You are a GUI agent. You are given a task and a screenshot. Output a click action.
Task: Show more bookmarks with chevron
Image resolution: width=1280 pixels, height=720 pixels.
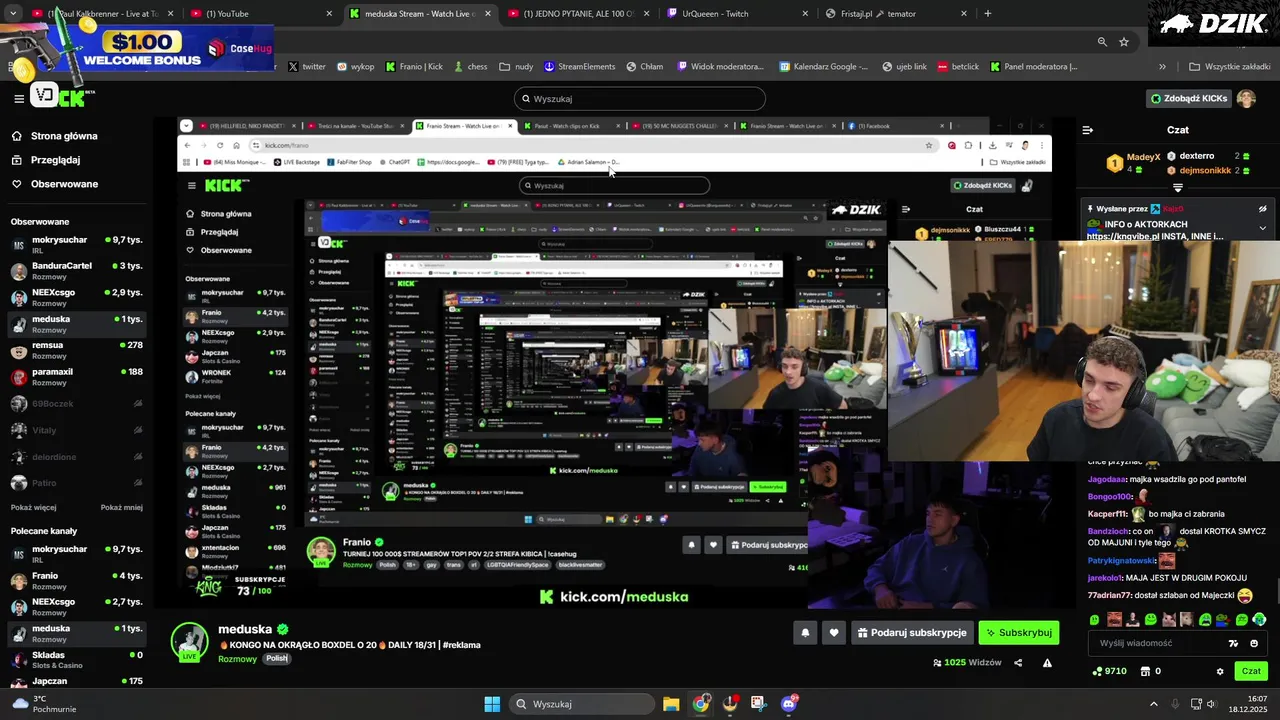1162,67
